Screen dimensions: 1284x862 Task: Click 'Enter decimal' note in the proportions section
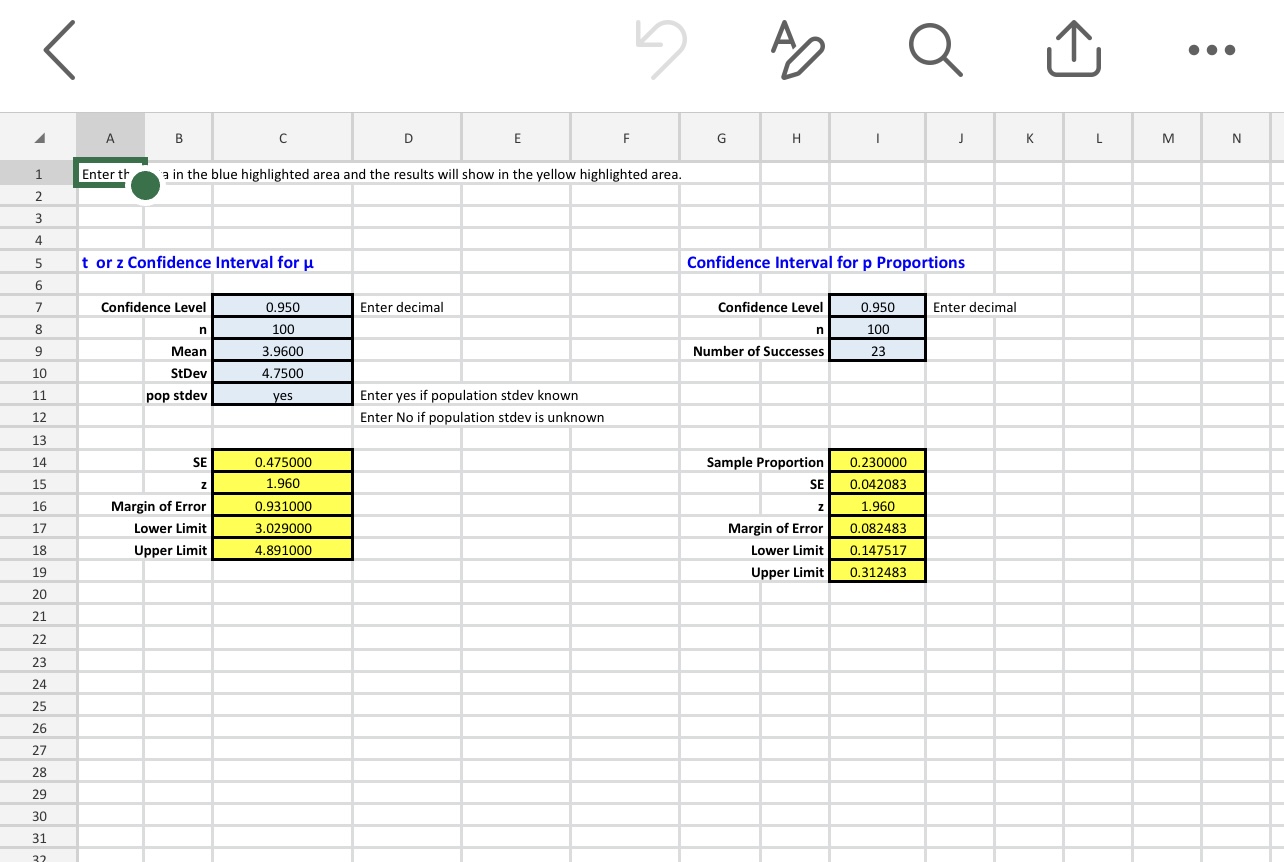[x=974, y=307]
